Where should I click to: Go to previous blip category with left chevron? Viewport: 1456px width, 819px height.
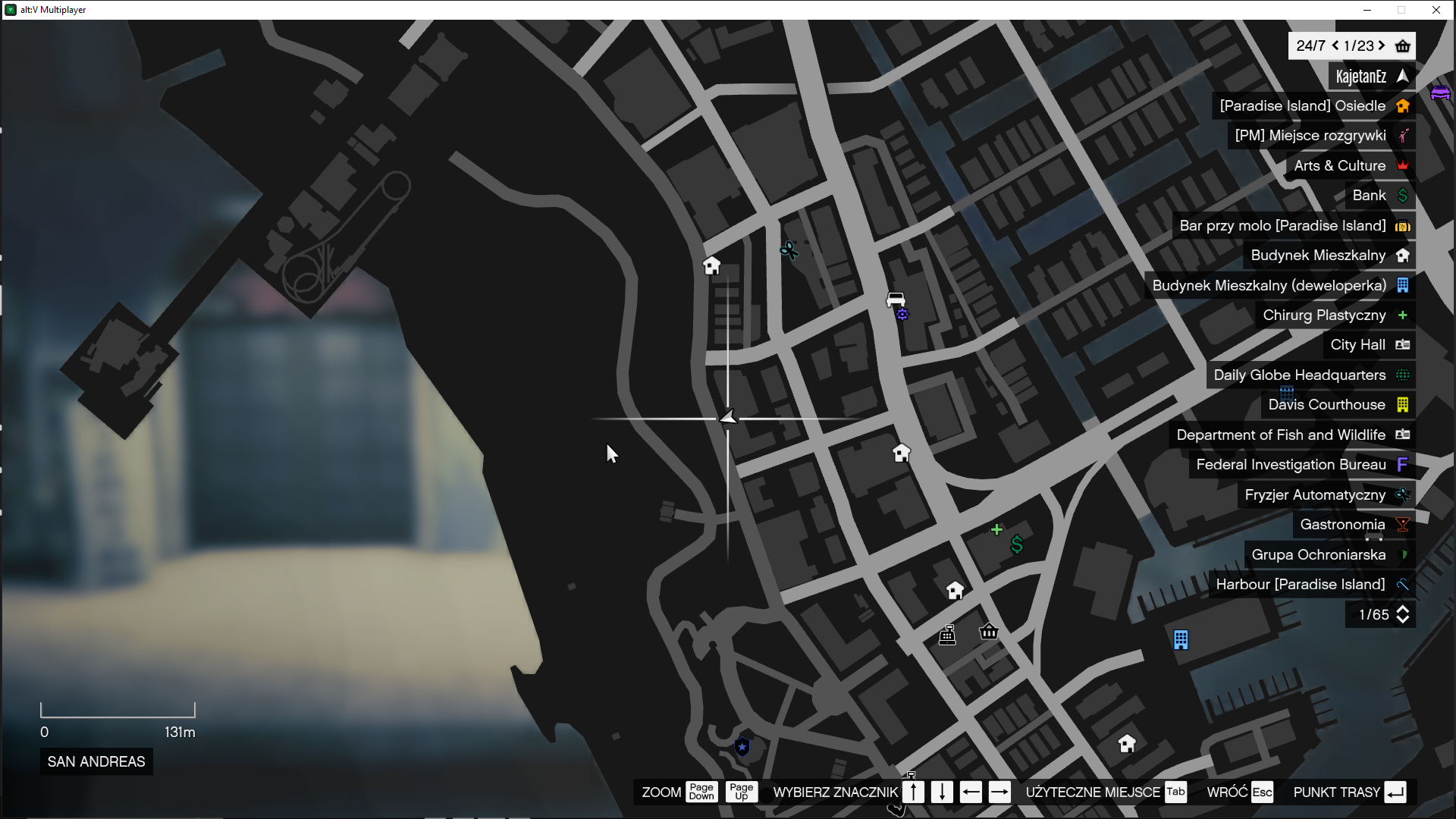1335,45
